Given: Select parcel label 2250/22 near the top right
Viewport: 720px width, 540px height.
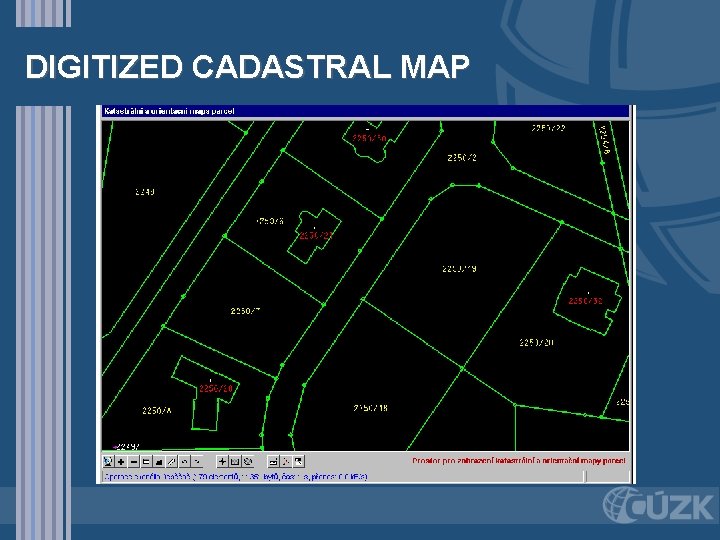Looking at the screenshot, I should click(x=548, y=128).
